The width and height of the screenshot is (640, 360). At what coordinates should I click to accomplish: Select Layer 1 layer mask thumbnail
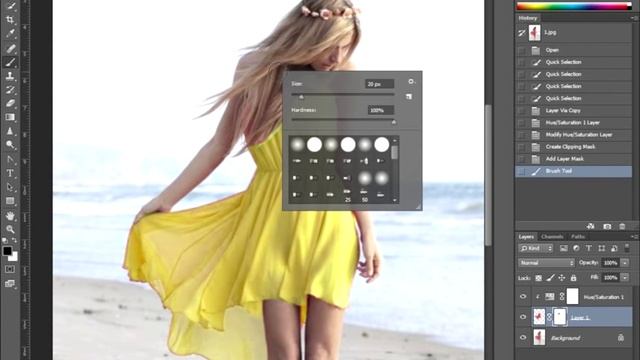point(560,317)
